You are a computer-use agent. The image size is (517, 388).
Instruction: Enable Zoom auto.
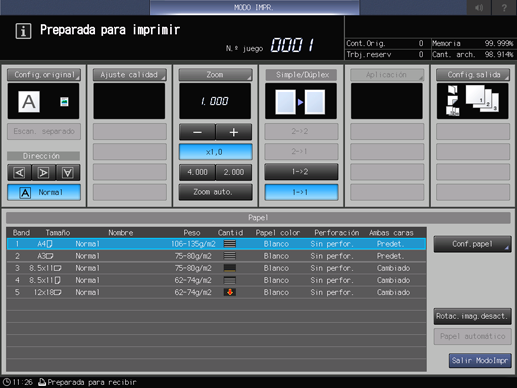click(x=215, y=192)
